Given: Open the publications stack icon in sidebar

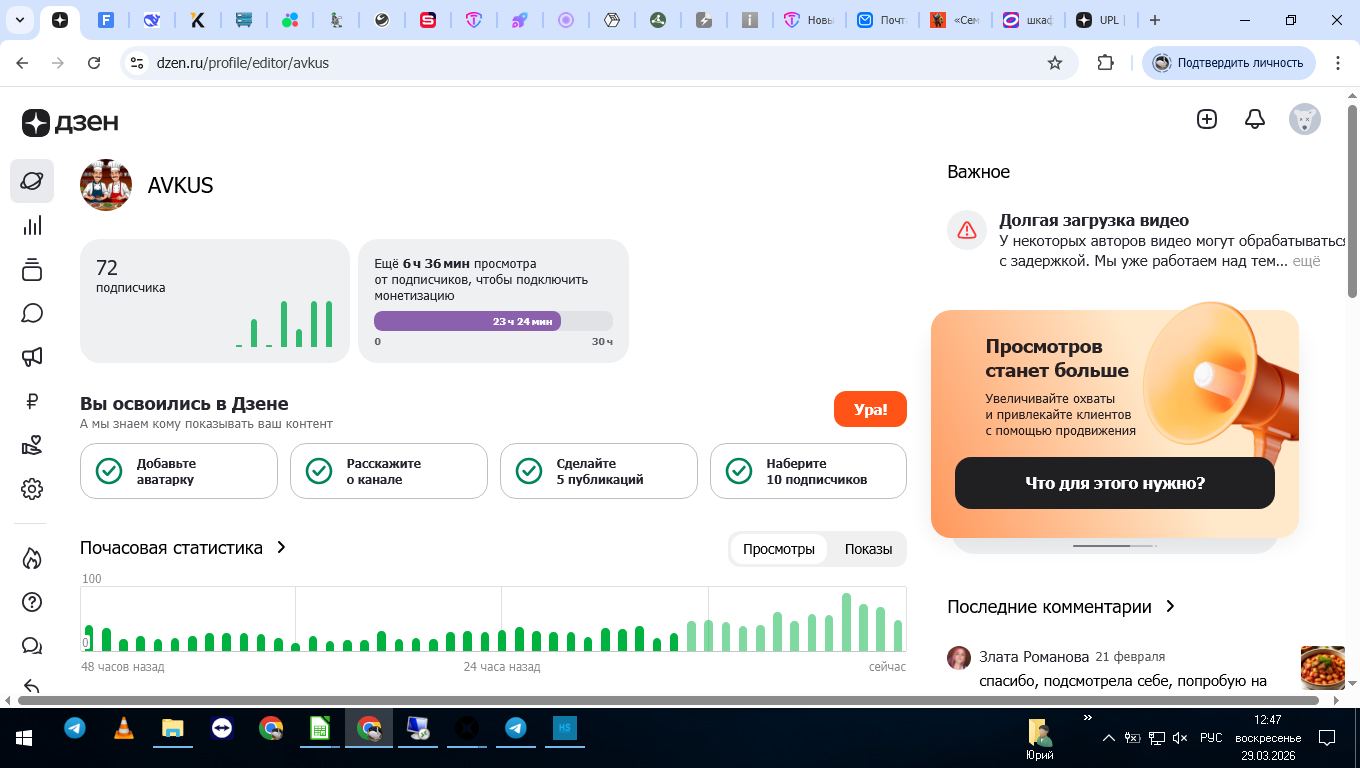Looking at the screenshot, I should [32, 269].
